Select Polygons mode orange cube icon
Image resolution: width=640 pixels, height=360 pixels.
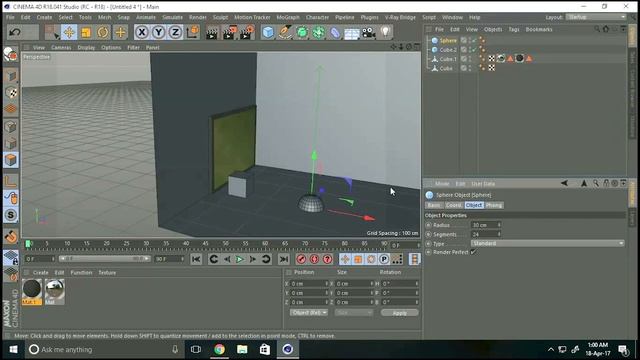[x=11, y=160]
